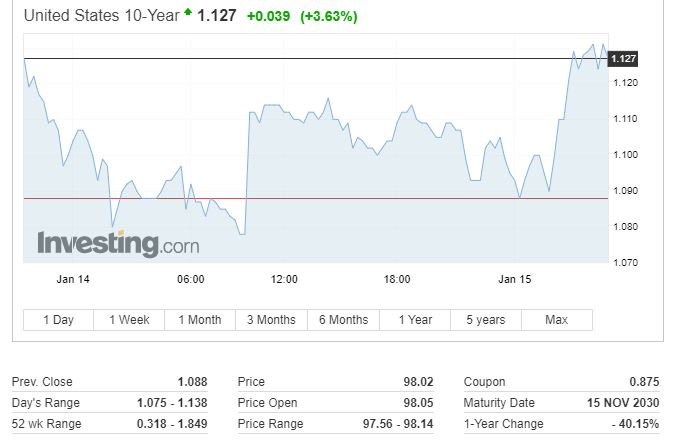
Task: Click the Jan 15 date marker
Action: coord(515,279)
